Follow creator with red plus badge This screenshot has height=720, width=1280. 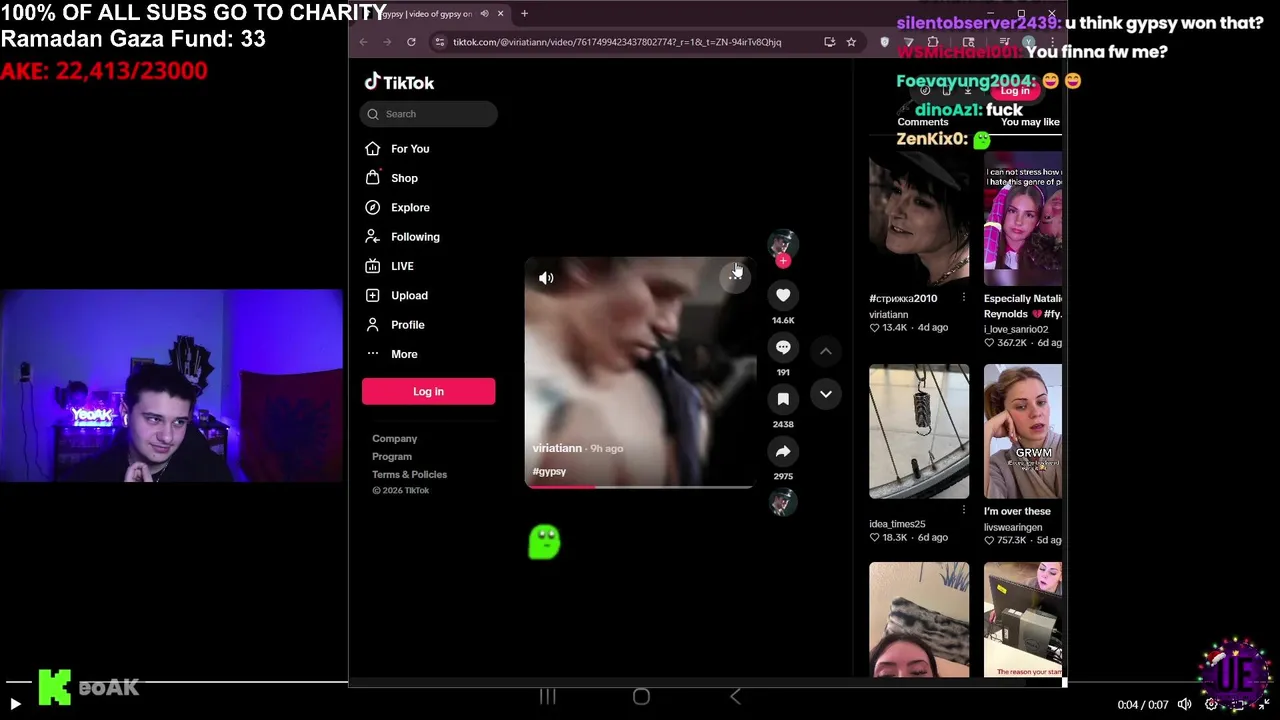pos(783,261)
